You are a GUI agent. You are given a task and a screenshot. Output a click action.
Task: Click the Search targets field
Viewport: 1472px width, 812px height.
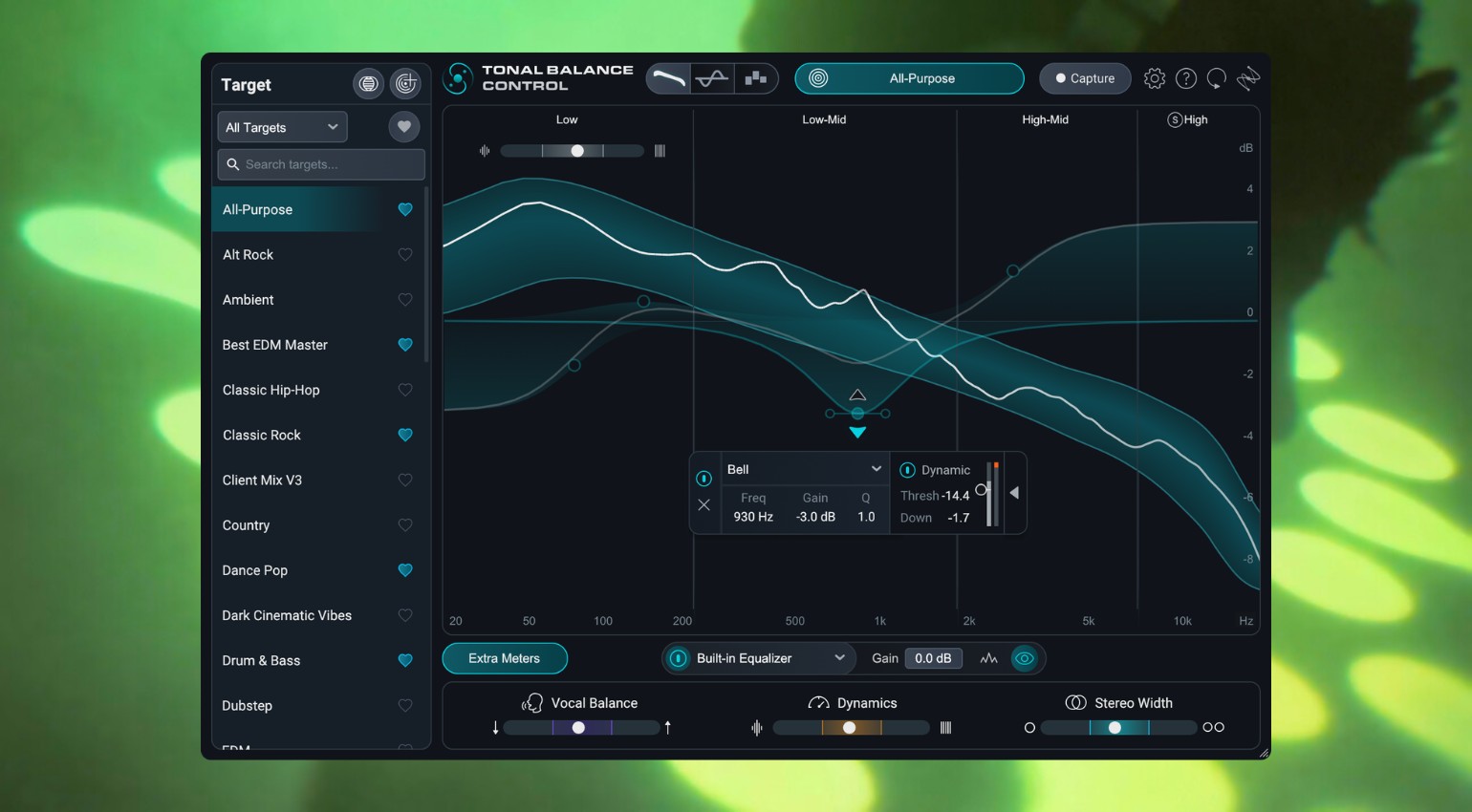(x=320, y=164)
